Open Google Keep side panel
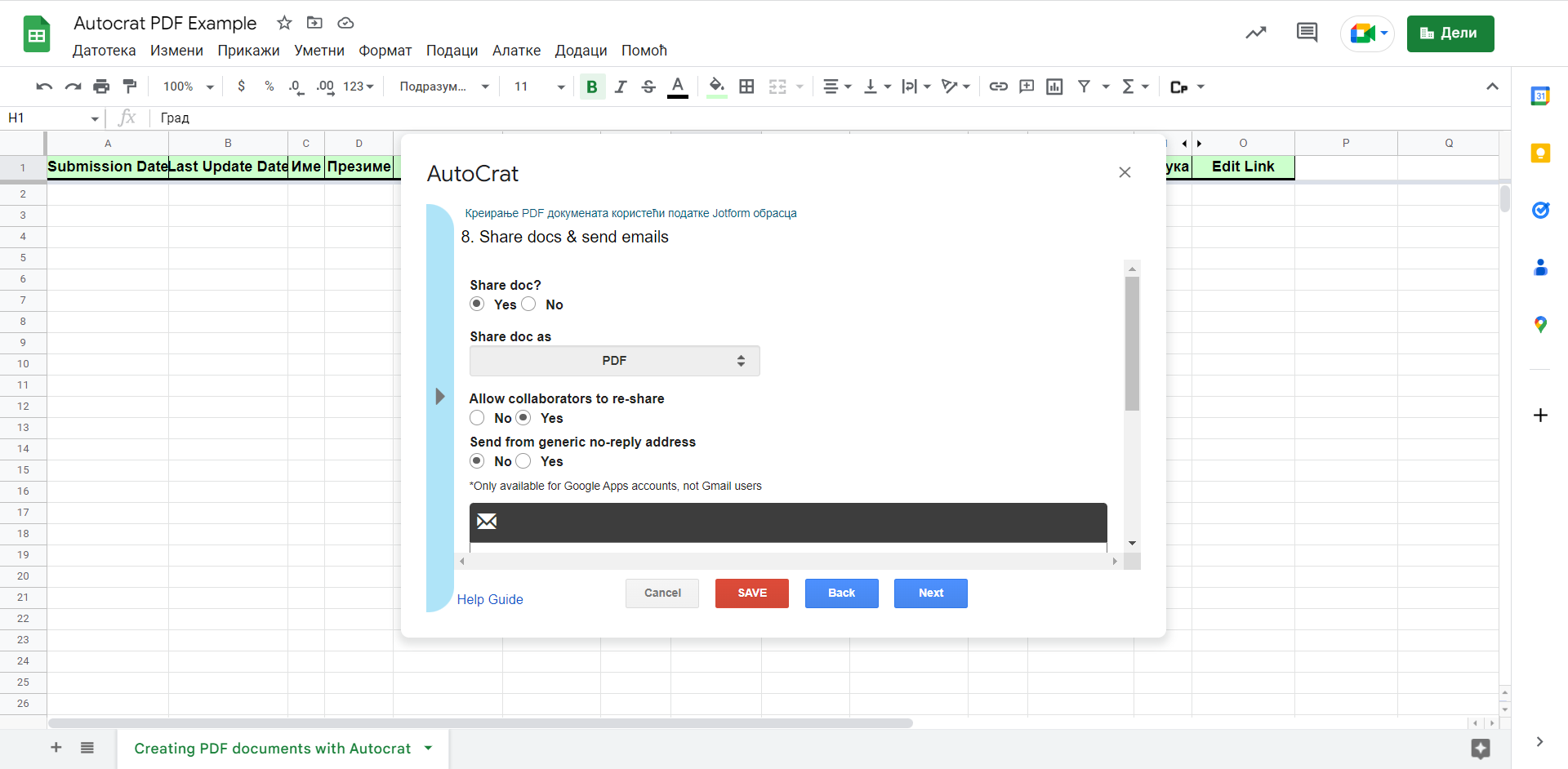 point(1540,153)
